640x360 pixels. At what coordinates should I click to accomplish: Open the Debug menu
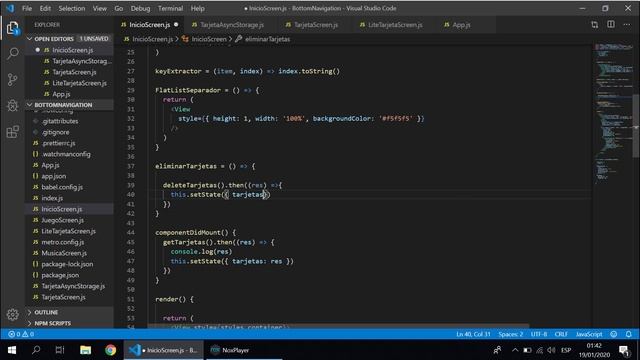click(x=140, y=8)
